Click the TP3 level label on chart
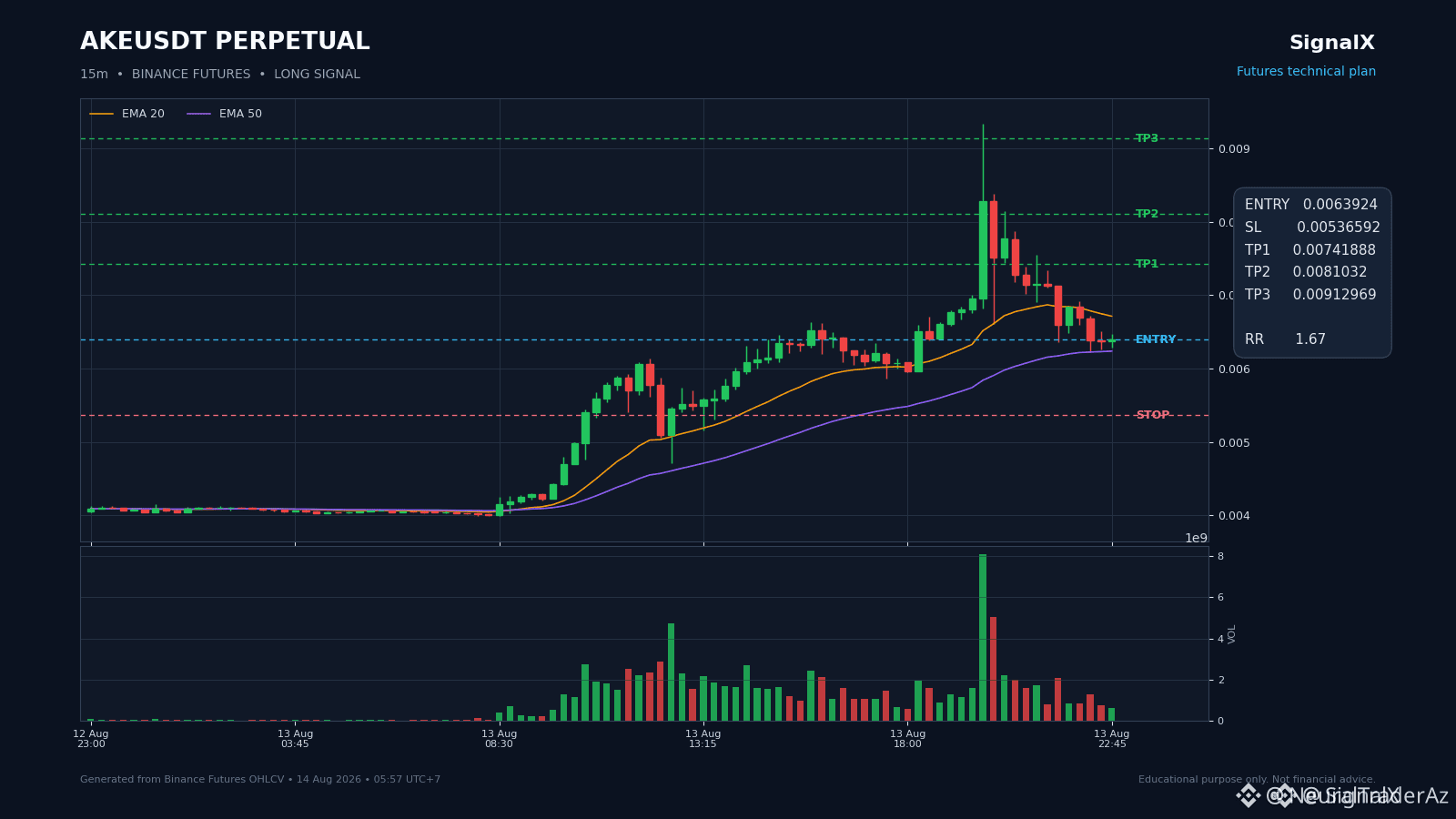This screenshot has height=819, width=1456. tap(1147, 138)
